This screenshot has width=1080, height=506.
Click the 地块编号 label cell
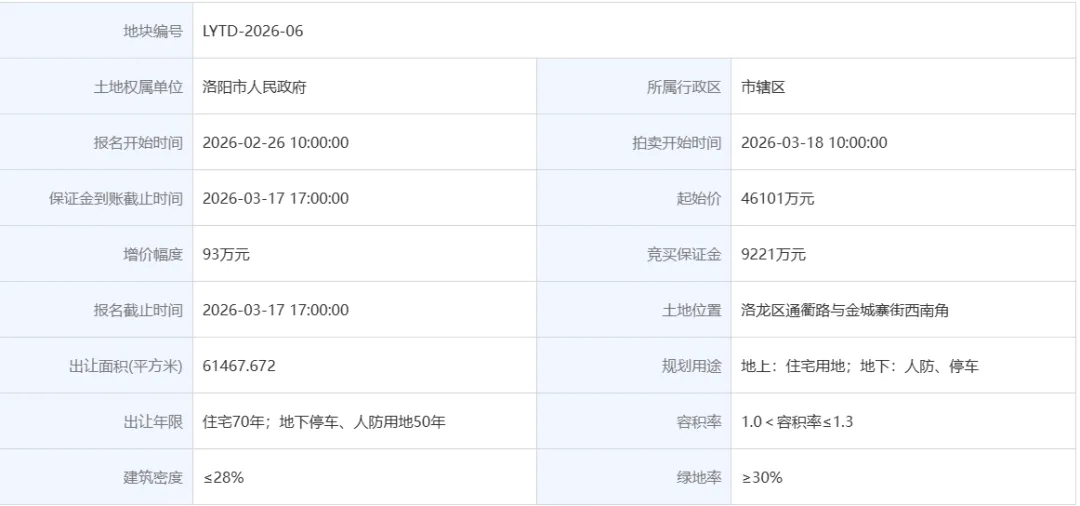click(96, 31)
